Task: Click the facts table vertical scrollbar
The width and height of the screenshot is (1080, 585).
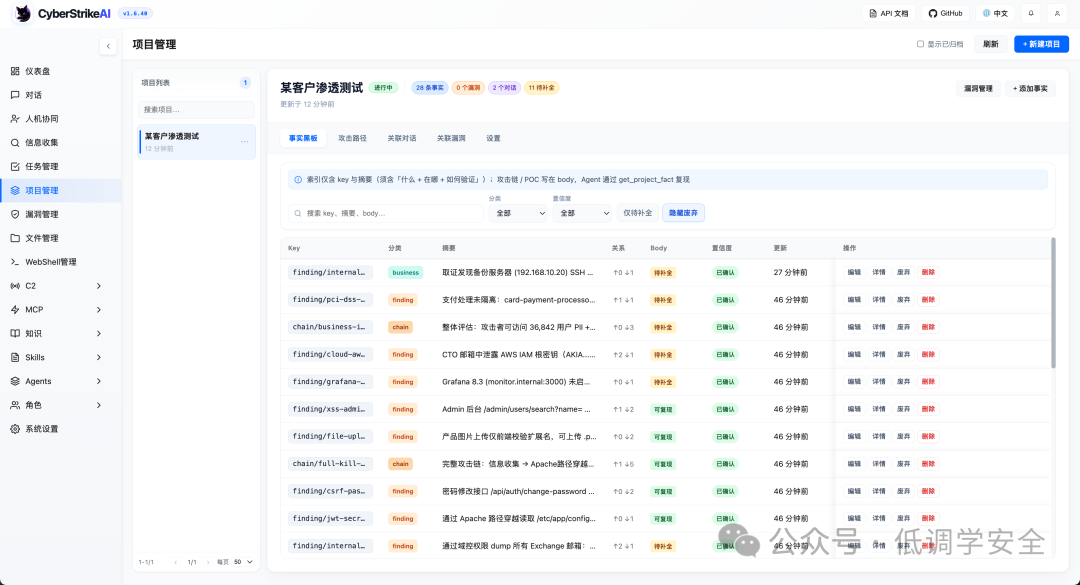Action: [1052, 303]
